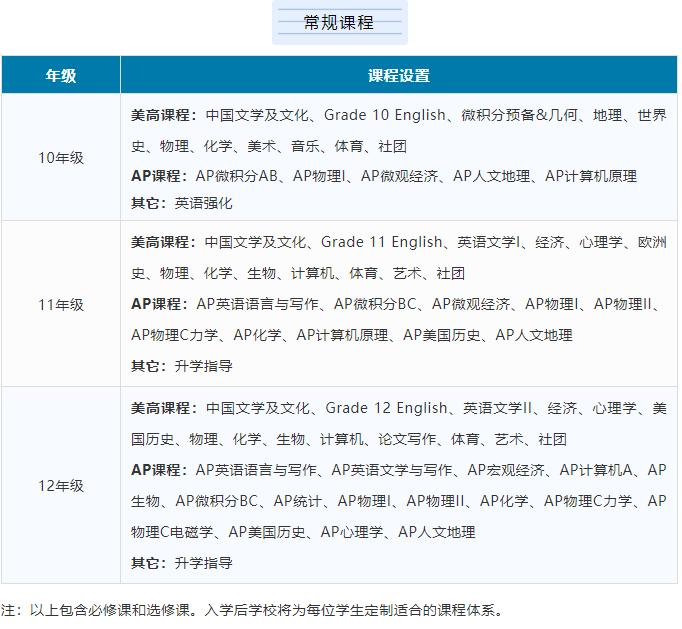Click the footnote starting with 注：以上包含必修课
The image size is (682, 629).
click(252, 609)
